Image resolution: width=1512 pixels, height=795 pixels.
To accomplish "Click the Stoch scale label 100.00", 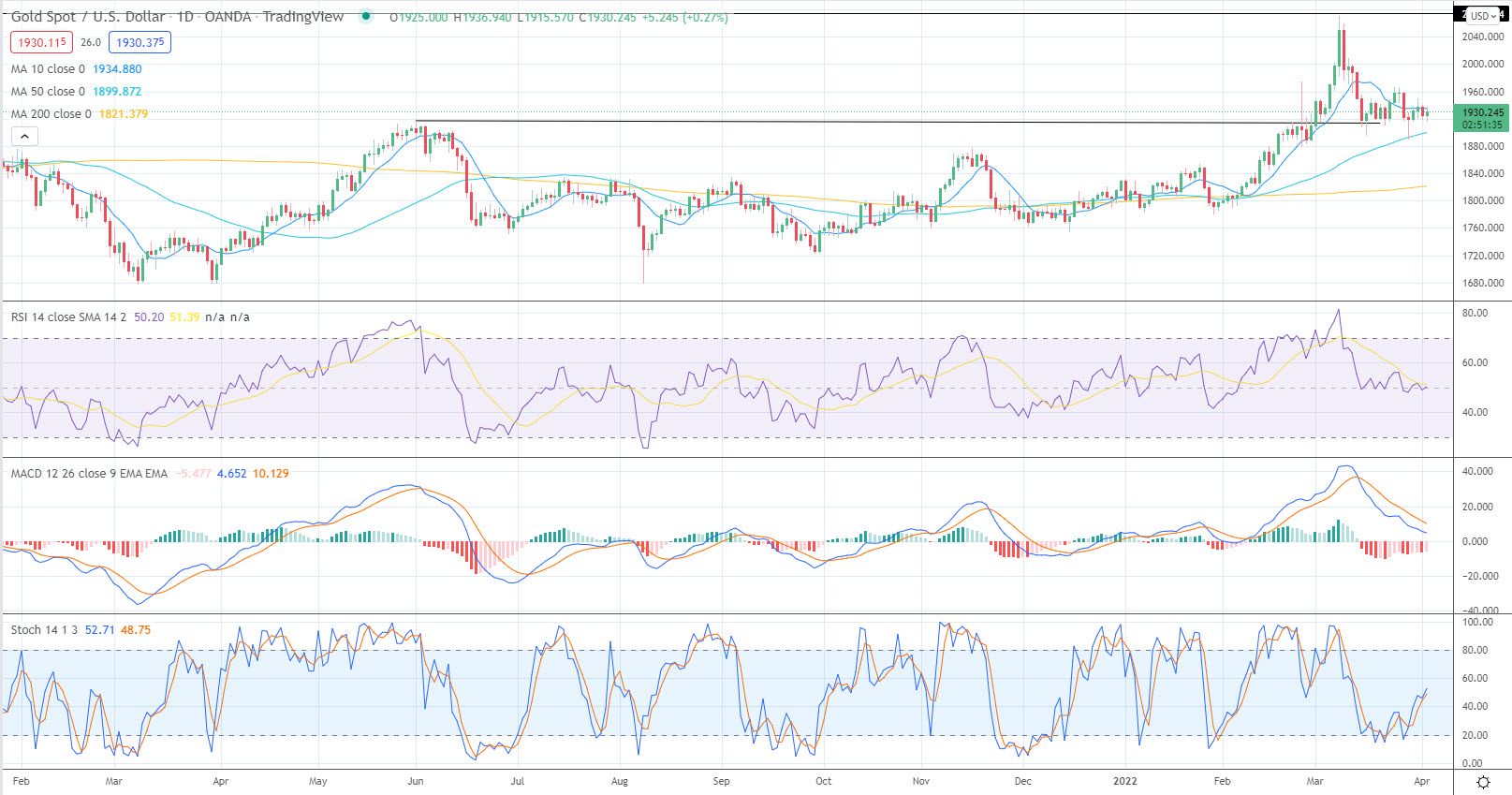I will click(x=1477, y=622).
